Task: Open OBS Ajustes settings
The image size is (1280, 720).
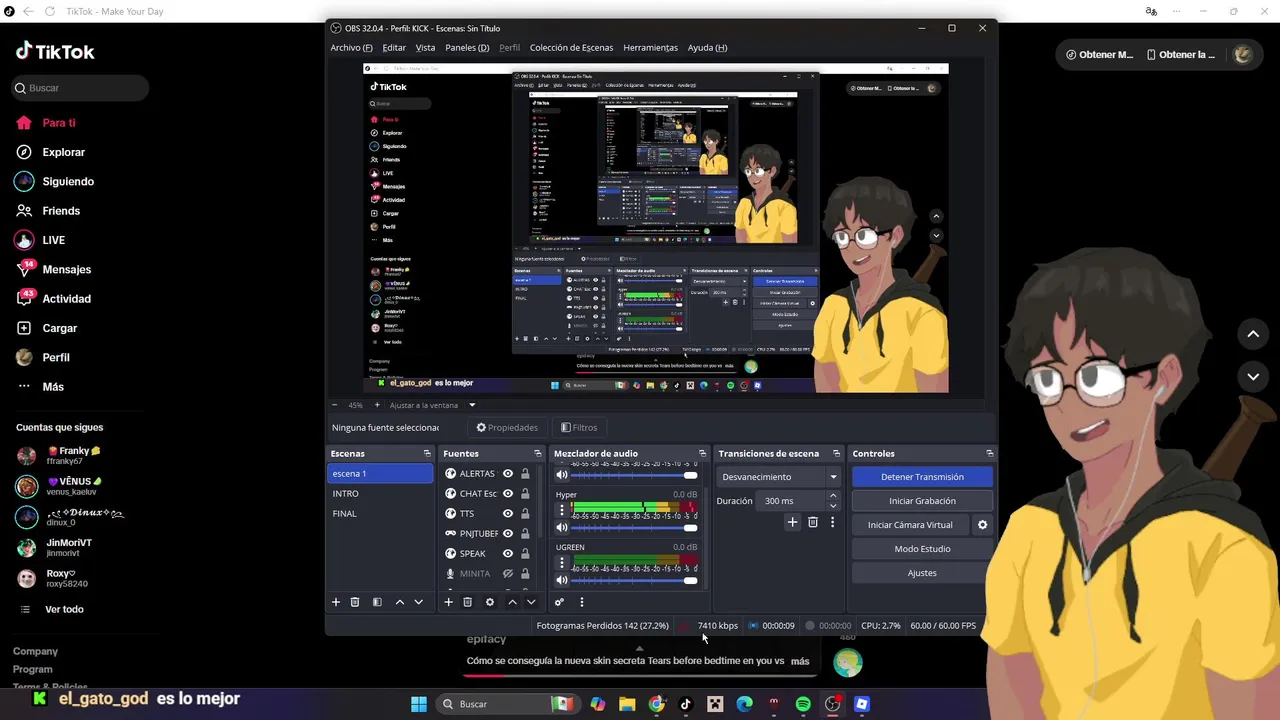Action: [x=922, y=573]
